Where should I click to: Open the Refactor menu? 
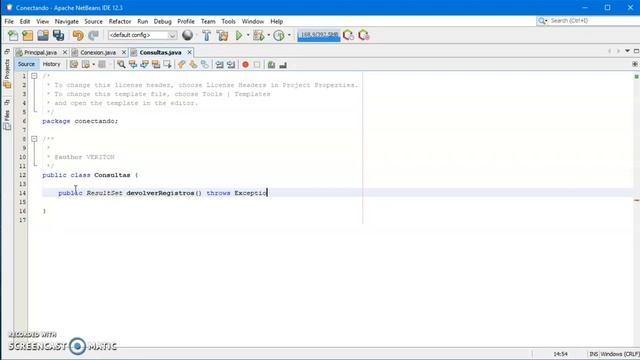coord(120,21)
